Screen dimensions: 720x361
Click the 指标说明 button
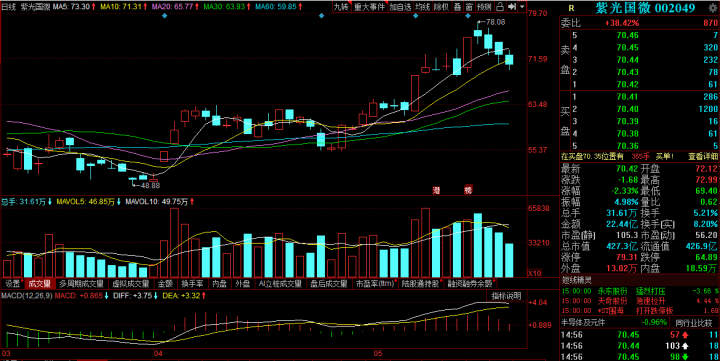click(x=506, y=296)
